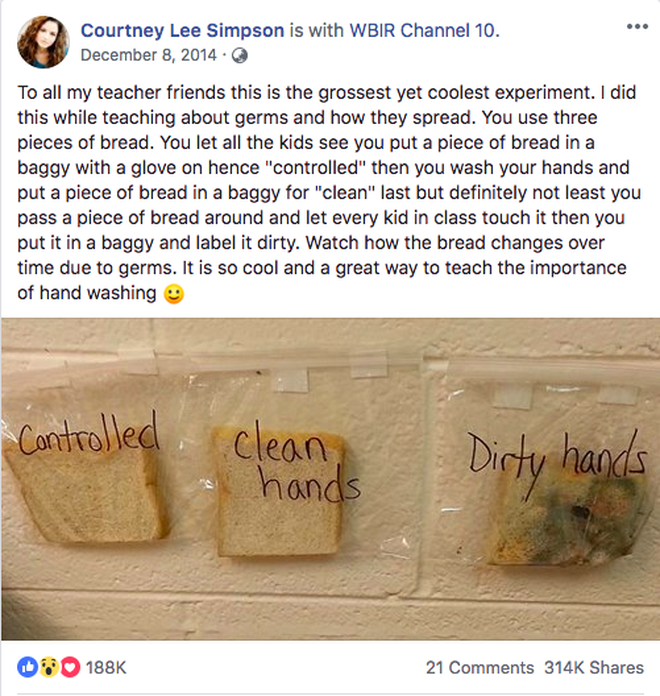660x696 pixels.
Task: Open the Courtney Lee Simpson profile link
Action: (x=184, y=31)
